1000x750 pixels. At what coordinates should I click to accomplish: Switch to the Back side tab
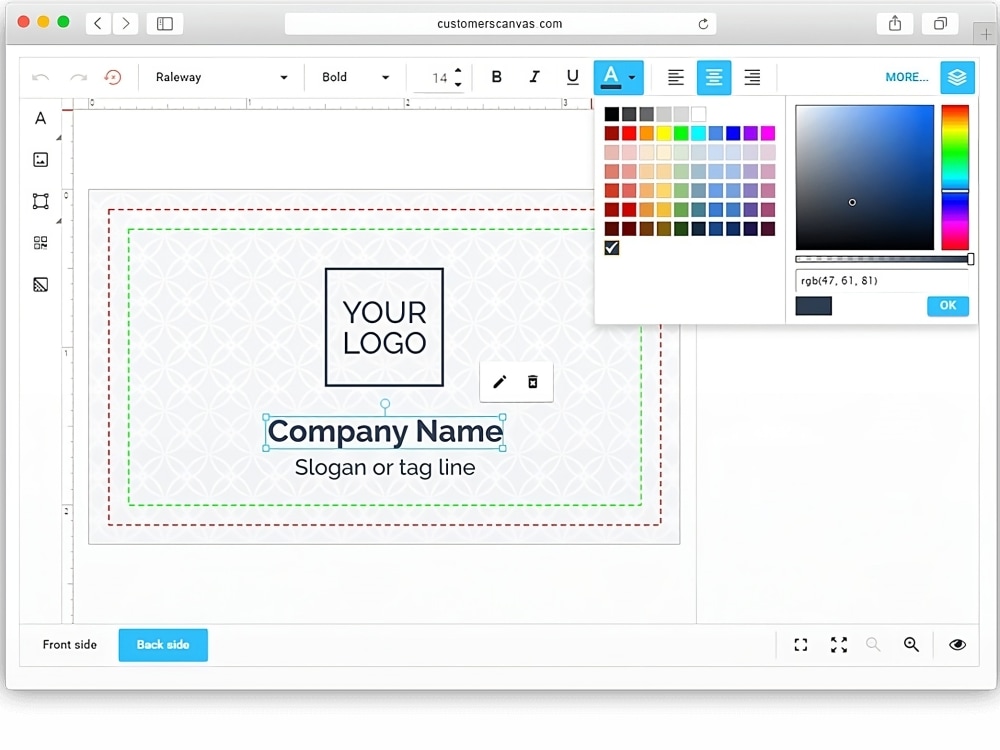click(x=163, y=645)
